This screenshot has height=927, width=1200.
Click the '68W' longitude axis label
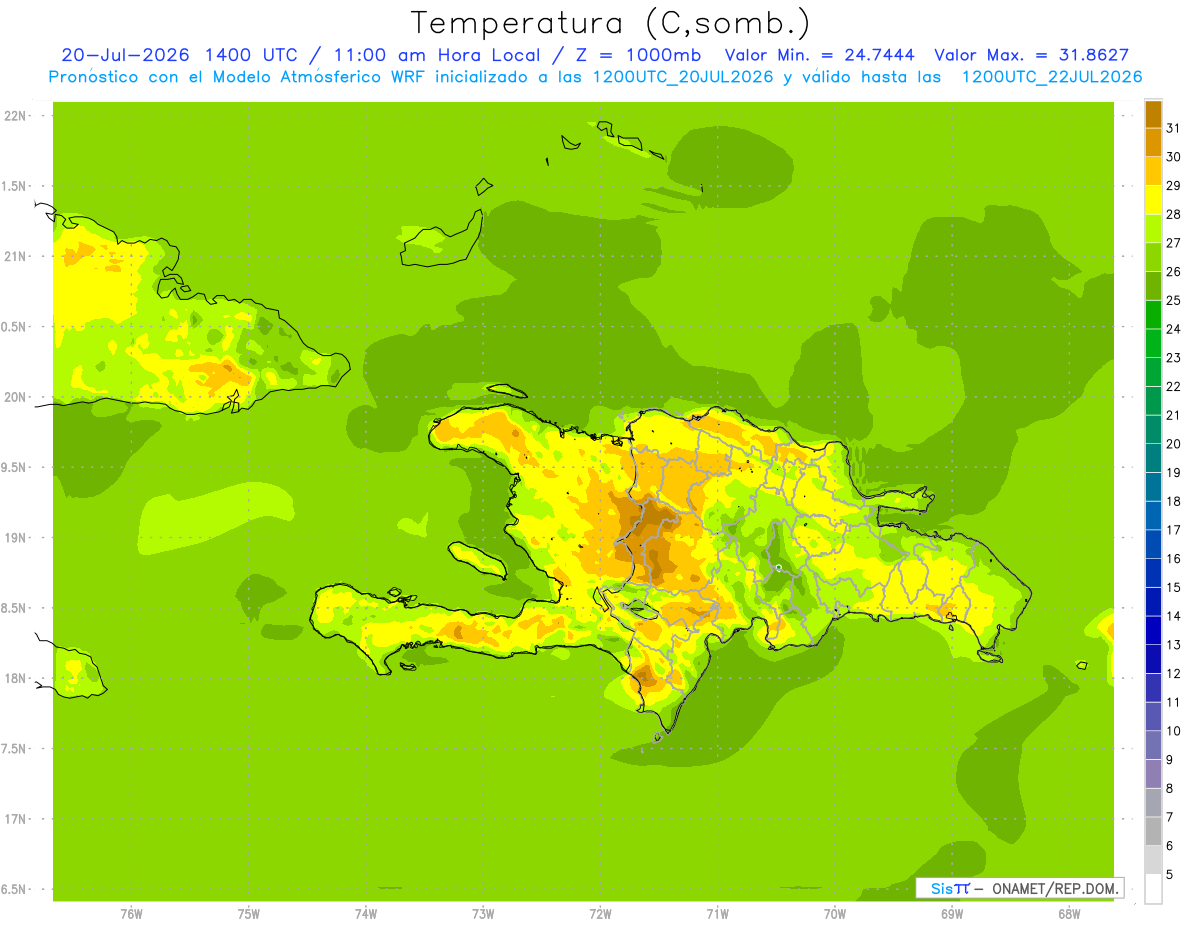tap(1069, 914)
